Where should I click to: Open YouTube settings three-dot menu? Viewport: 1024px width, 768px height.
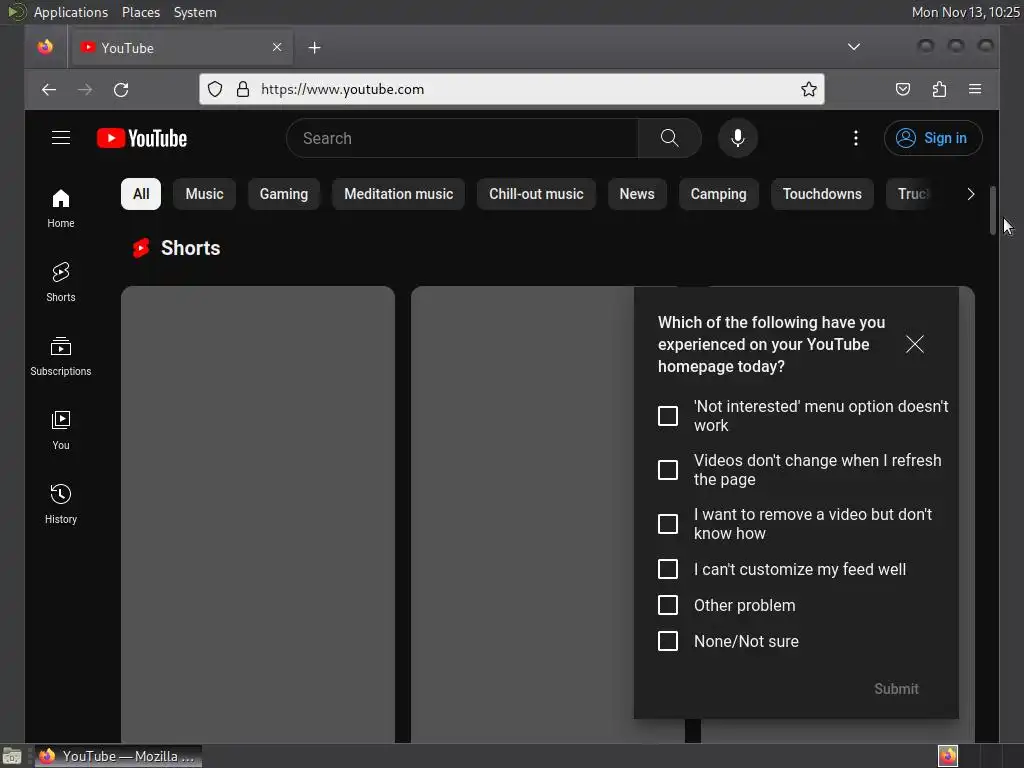[856, 138]
